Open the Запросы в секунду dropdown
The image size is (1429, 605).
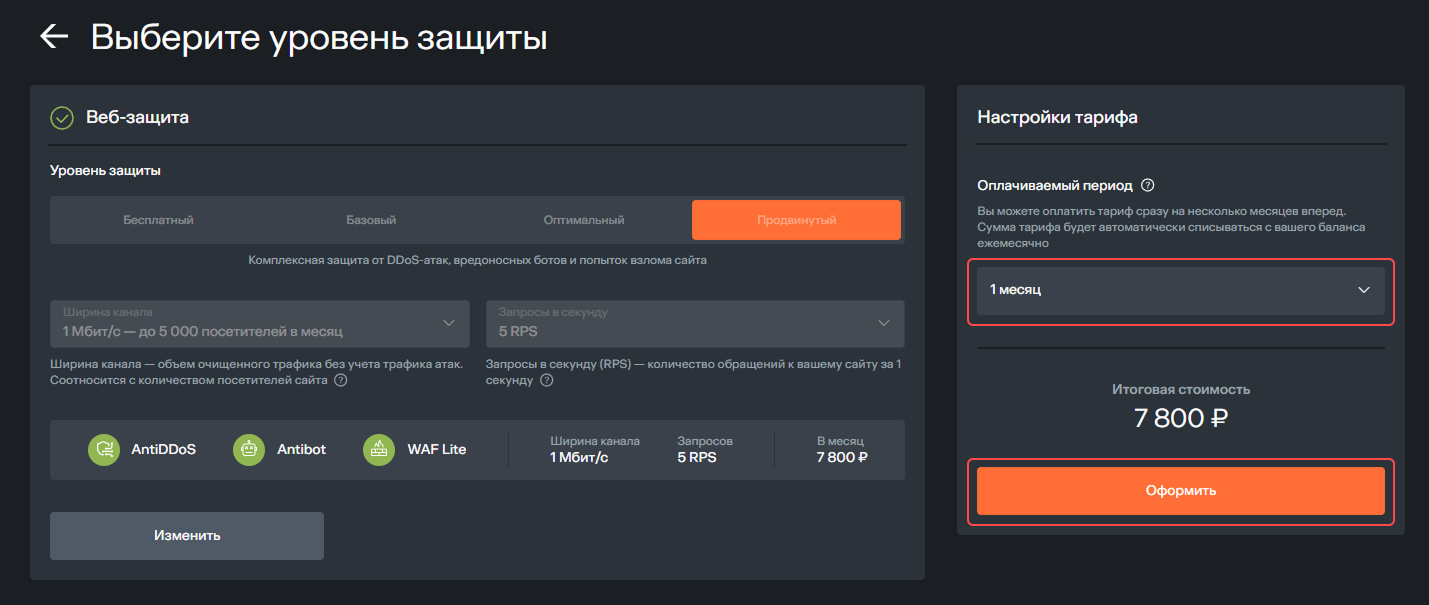pos(695,324)
